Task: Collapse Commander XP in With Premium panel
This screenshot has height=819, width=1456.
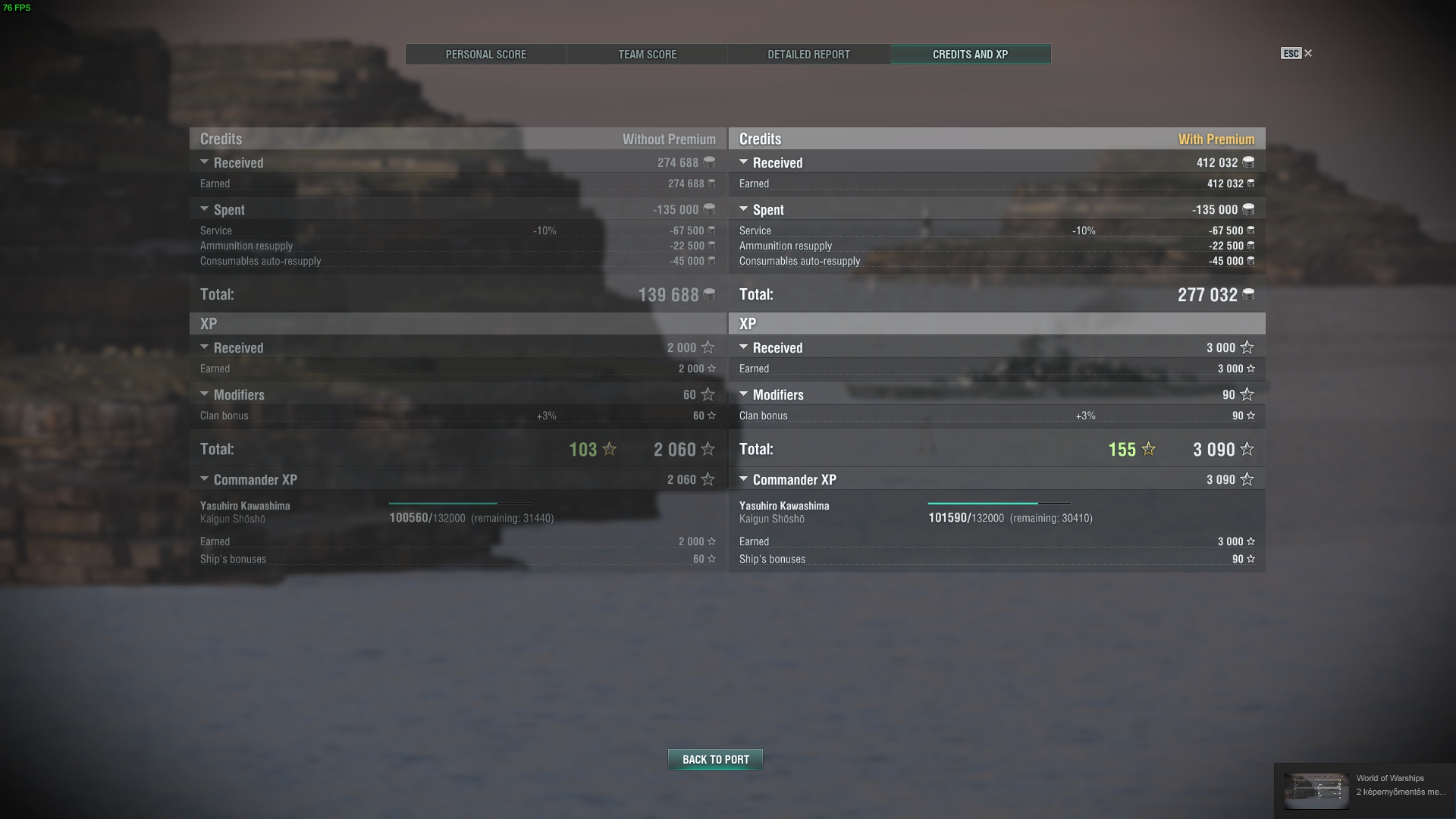Action: pos(743,479)
